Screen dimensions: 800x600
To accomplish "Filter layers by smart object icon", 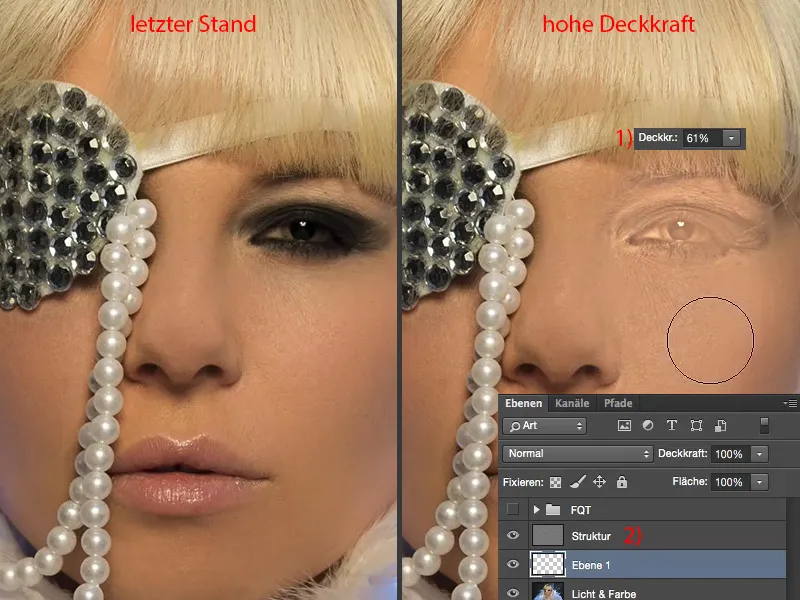I will click(x=720, y=426).
